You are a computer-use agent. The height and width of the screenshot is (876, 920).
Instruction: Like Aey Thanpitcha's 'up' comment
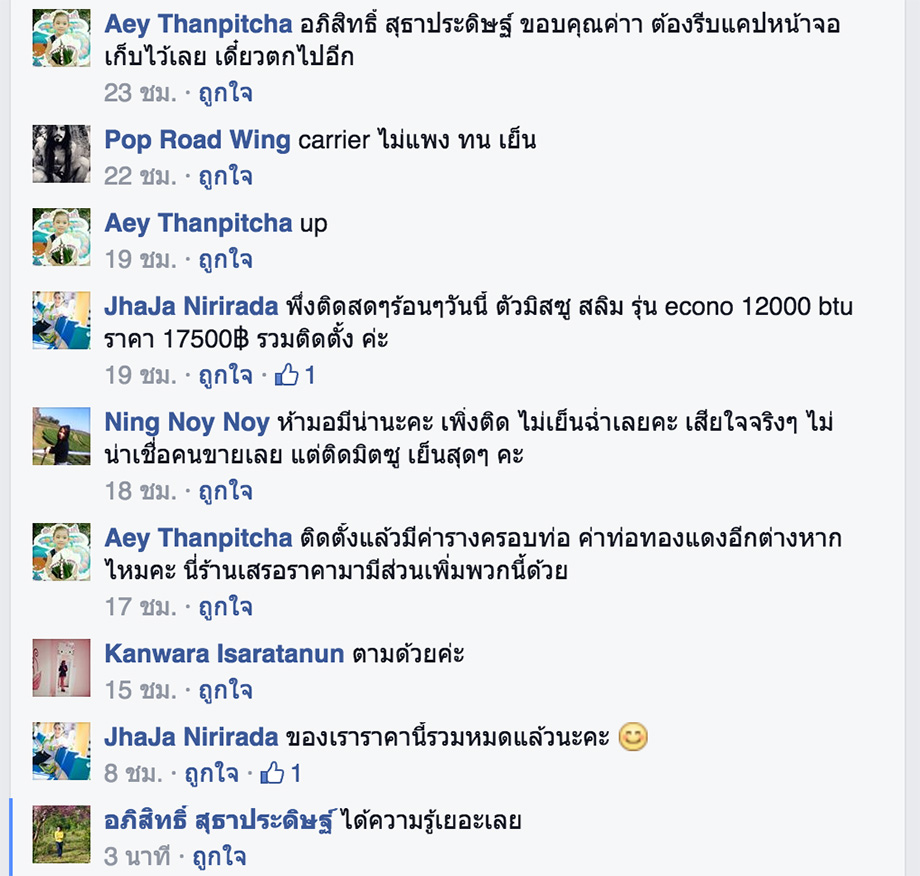(x=225, y=259)
